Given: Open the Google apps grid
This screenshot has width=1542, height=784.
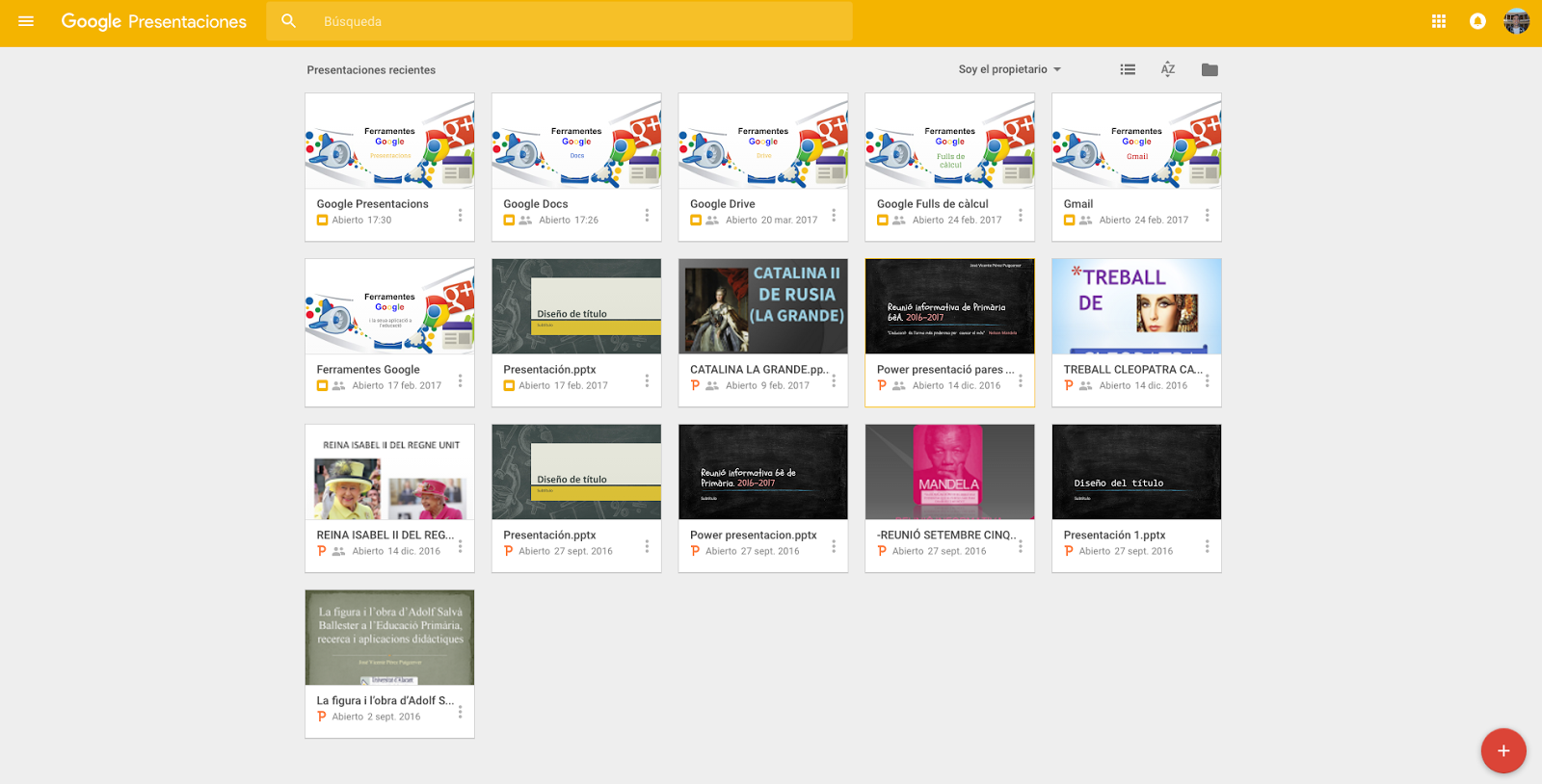Looking at the screenshot, I should pos(1439,21).
